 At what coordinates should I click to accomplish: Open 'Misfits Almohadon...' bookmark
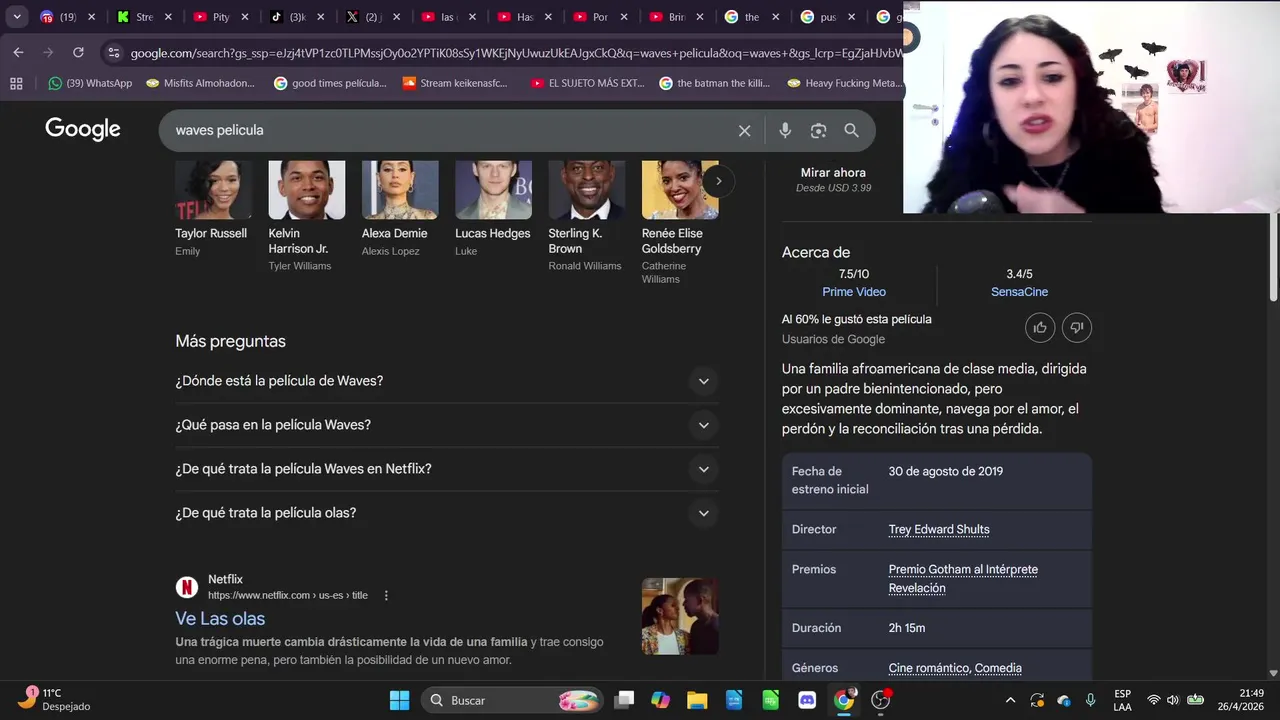coord(200,83)
